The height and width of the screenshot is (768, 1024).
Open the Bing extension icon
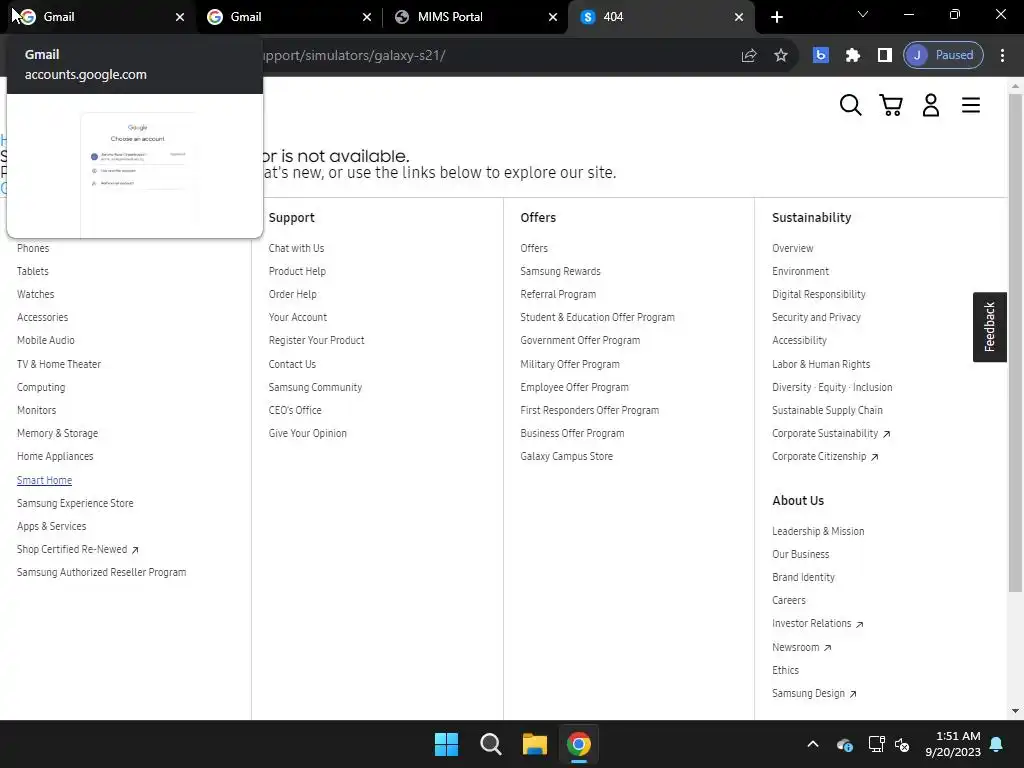(x=820, y=56)
